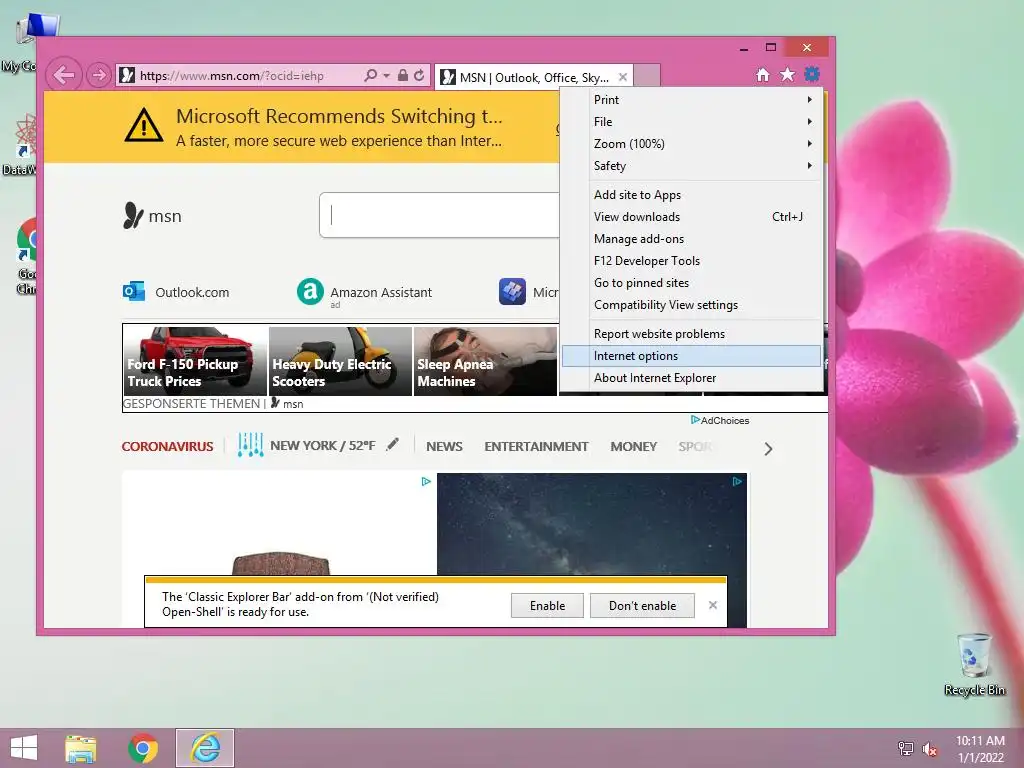Click the ad info triangle on left ad
Screen dimensions: 1024x768
click(426, 481)
